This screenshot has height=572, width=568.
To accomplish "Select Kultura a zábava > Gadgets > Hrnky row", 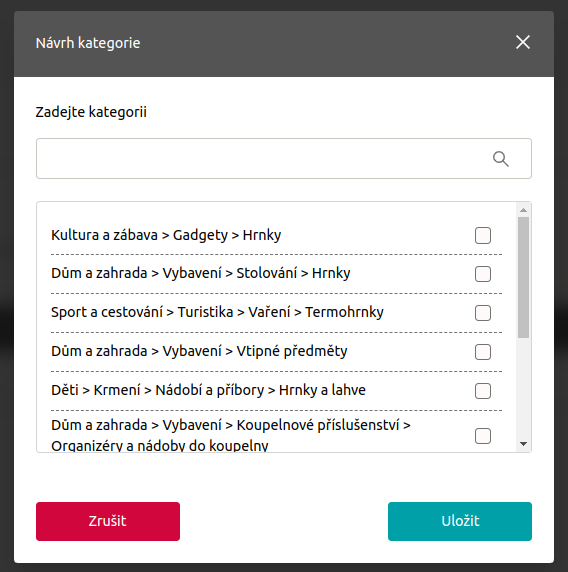I will [276, 235].
